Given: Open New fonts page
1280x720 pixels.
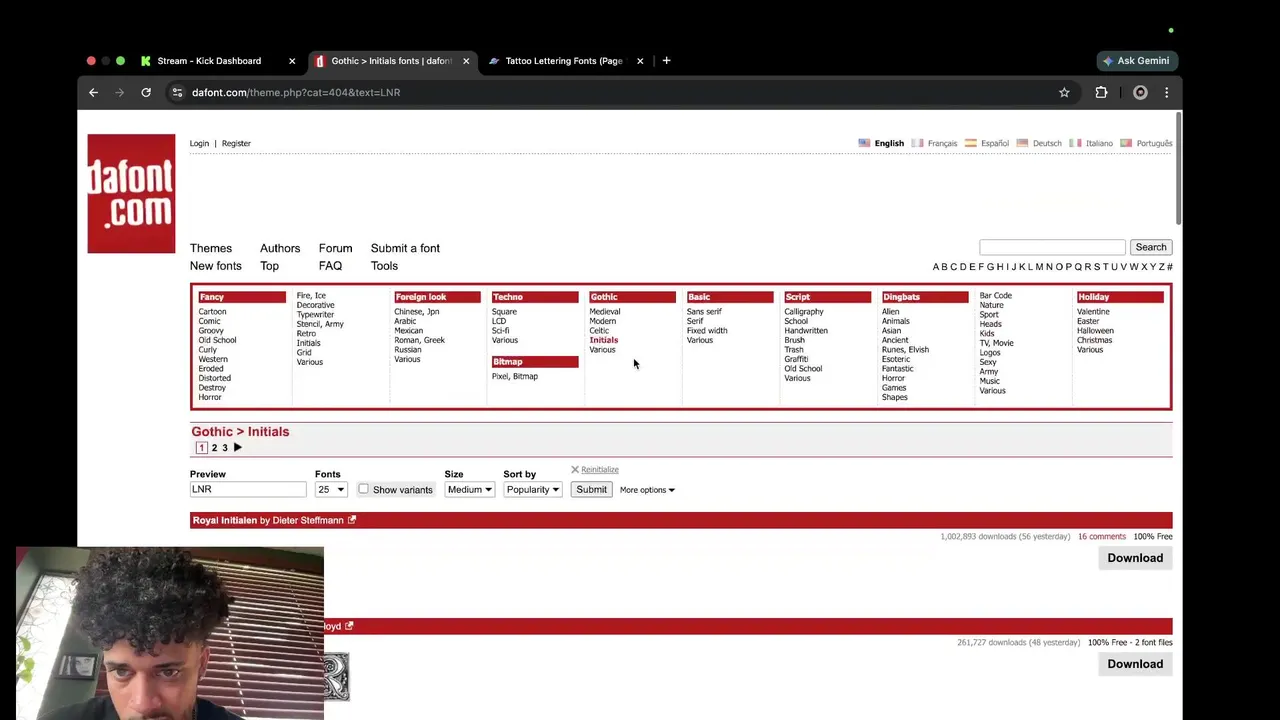Looking at the screenshot, I should [216, 266].
